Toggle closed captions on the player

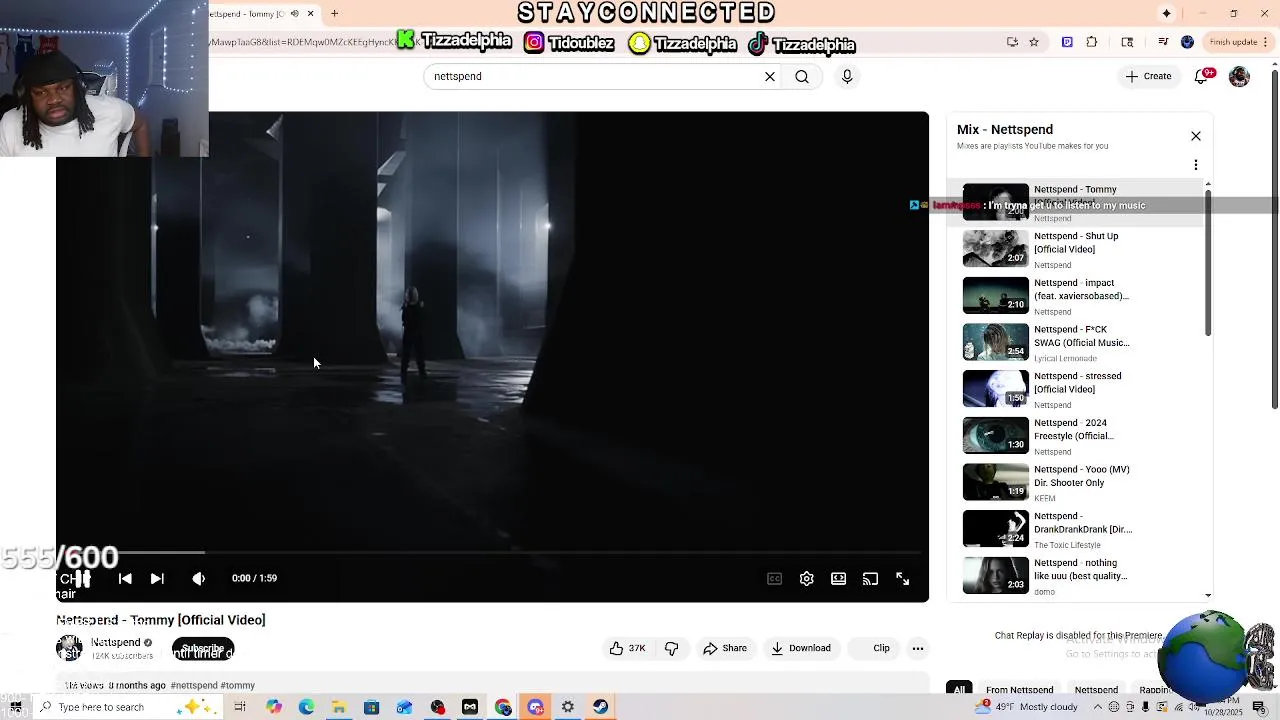[774, 579]
